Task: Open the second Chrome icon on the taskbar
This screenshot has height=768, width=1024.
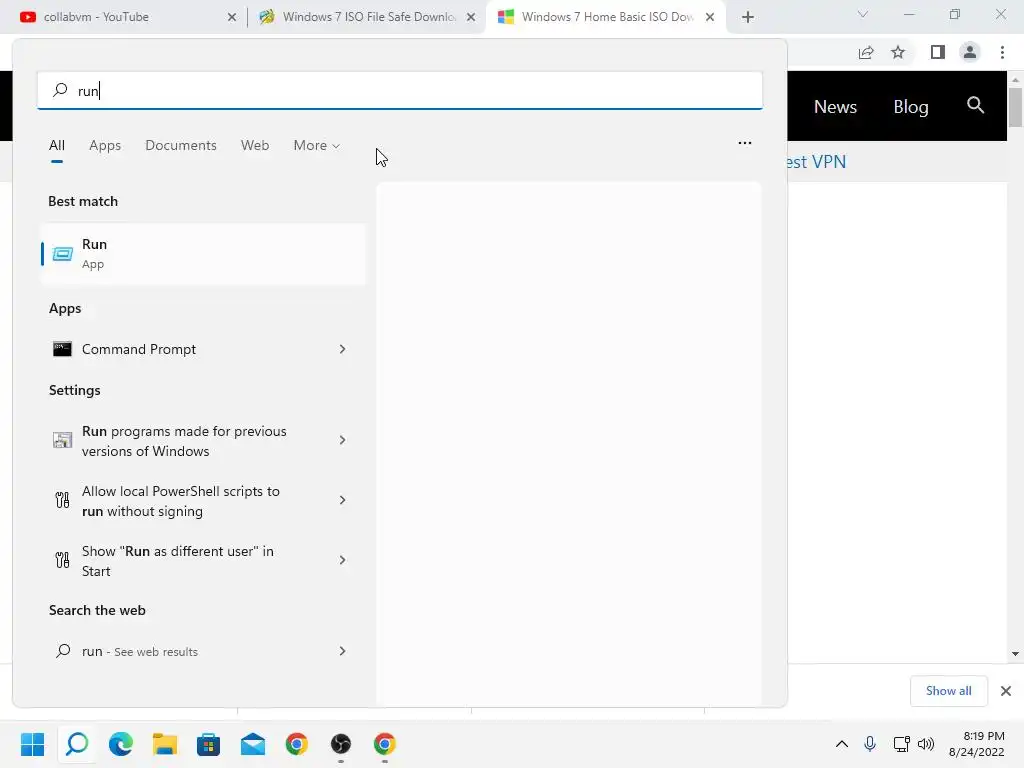Action: coord(385,744)
